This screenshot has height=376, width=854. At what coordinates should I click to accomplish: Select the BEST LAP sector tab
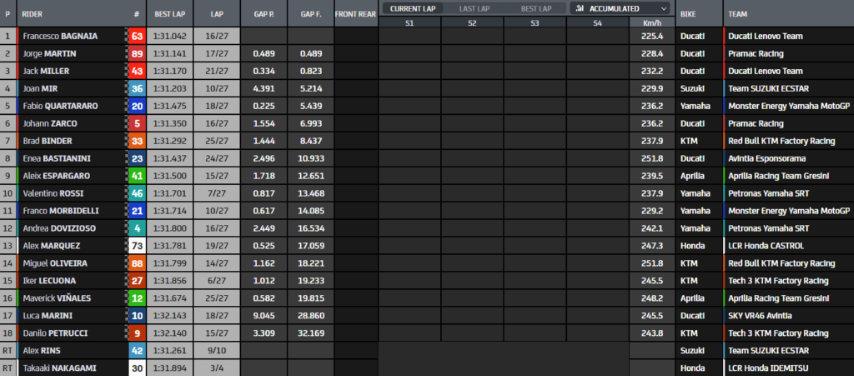536,8
